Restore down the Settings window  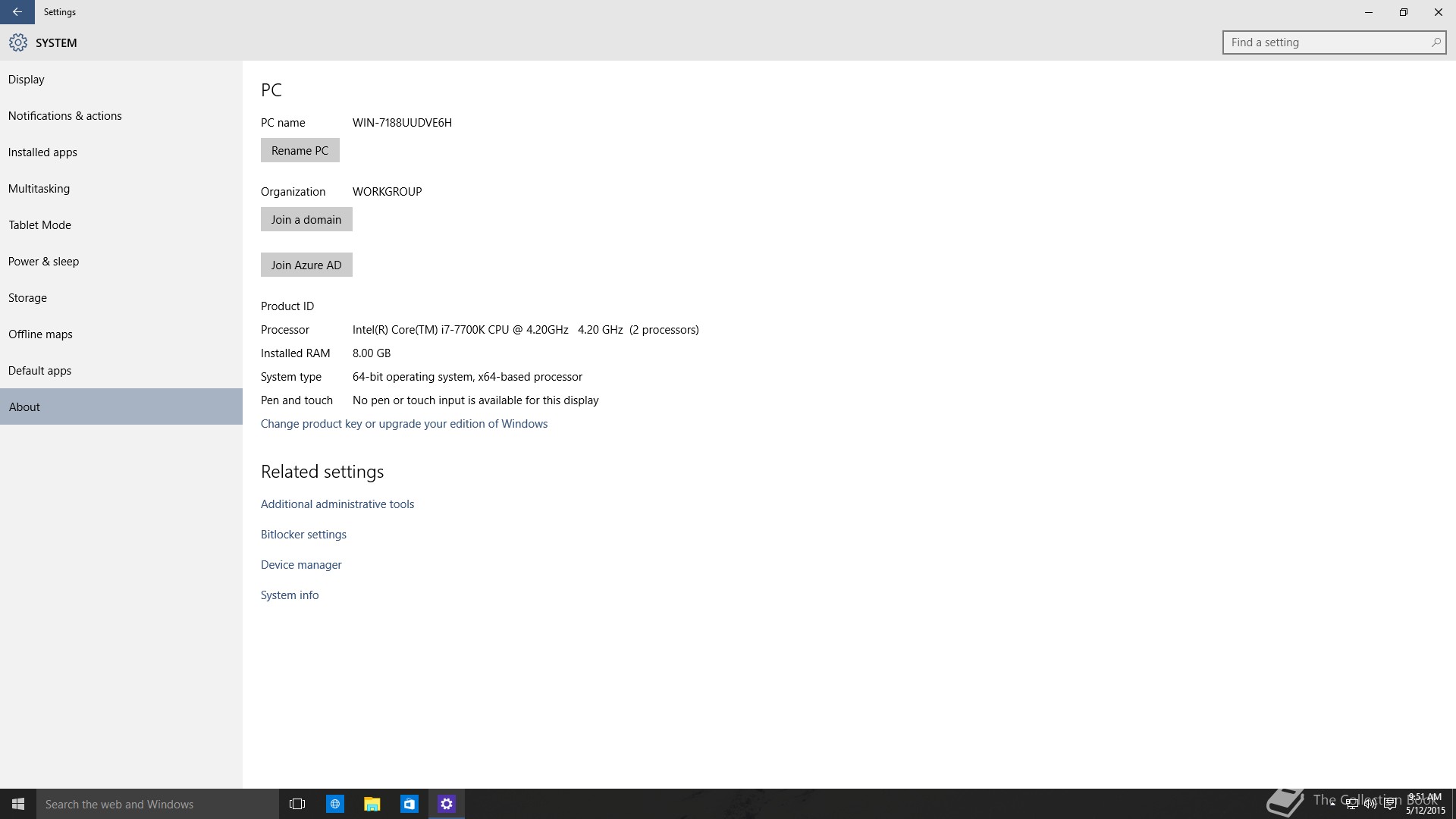(1403, 12)
